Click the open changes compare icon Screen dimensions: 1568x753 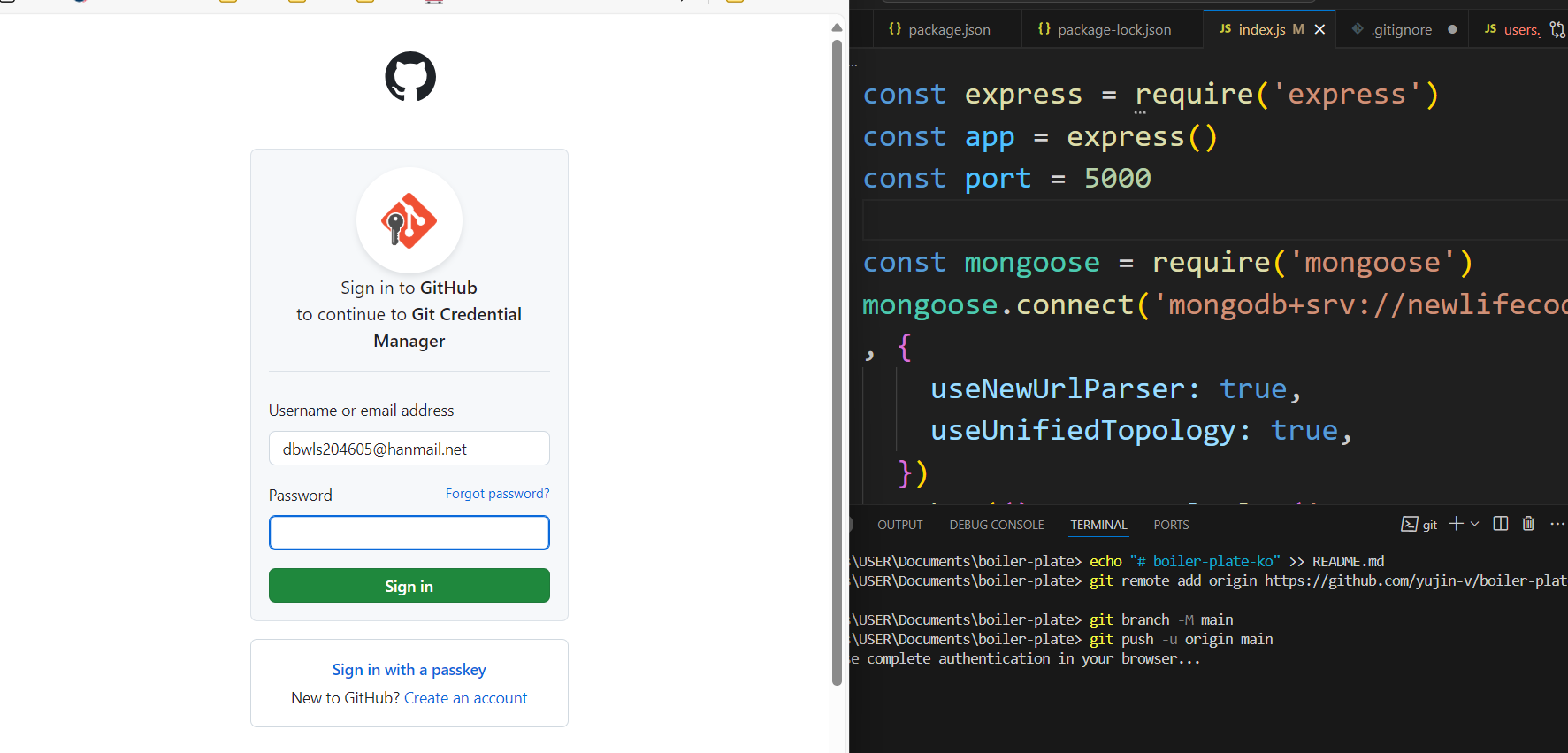pos(1557,29)
